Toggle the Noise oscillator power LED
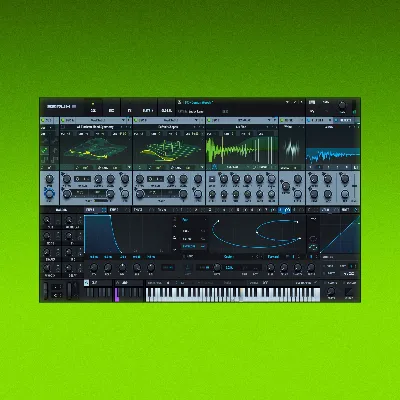This screenshot has width=400, height=400. (282, 120)
